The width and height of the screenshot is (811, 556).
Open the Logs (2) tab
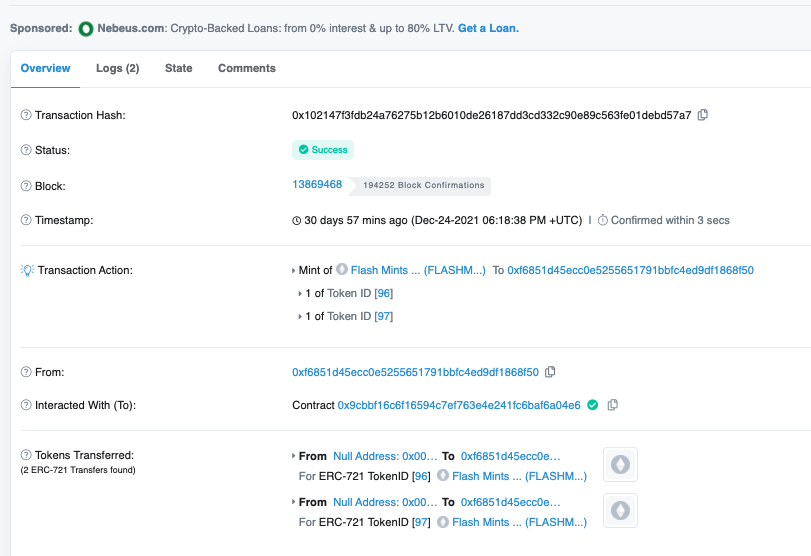coord(117,68)
